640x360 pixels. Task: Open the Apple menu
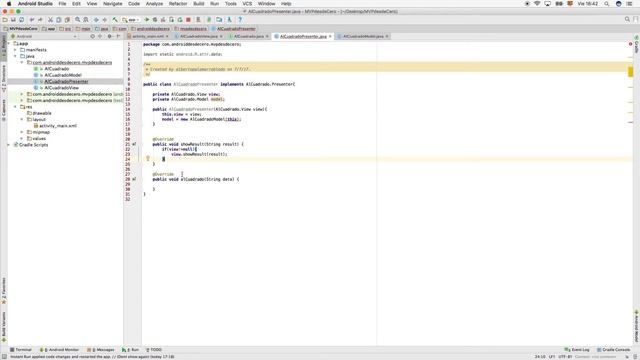[9, 4]
